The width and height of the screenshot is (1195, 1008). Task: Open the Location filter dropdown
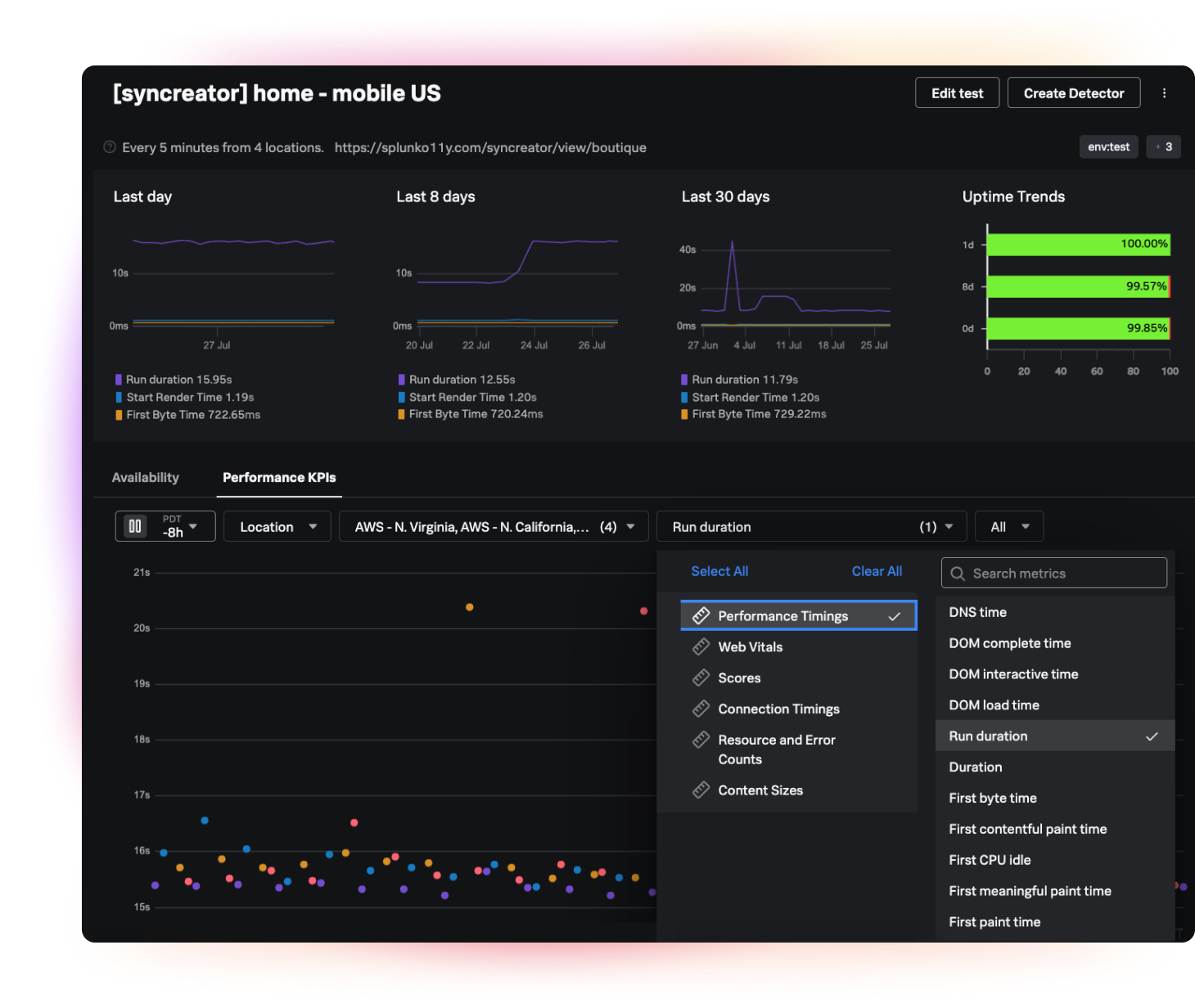(x=277, y=526)
